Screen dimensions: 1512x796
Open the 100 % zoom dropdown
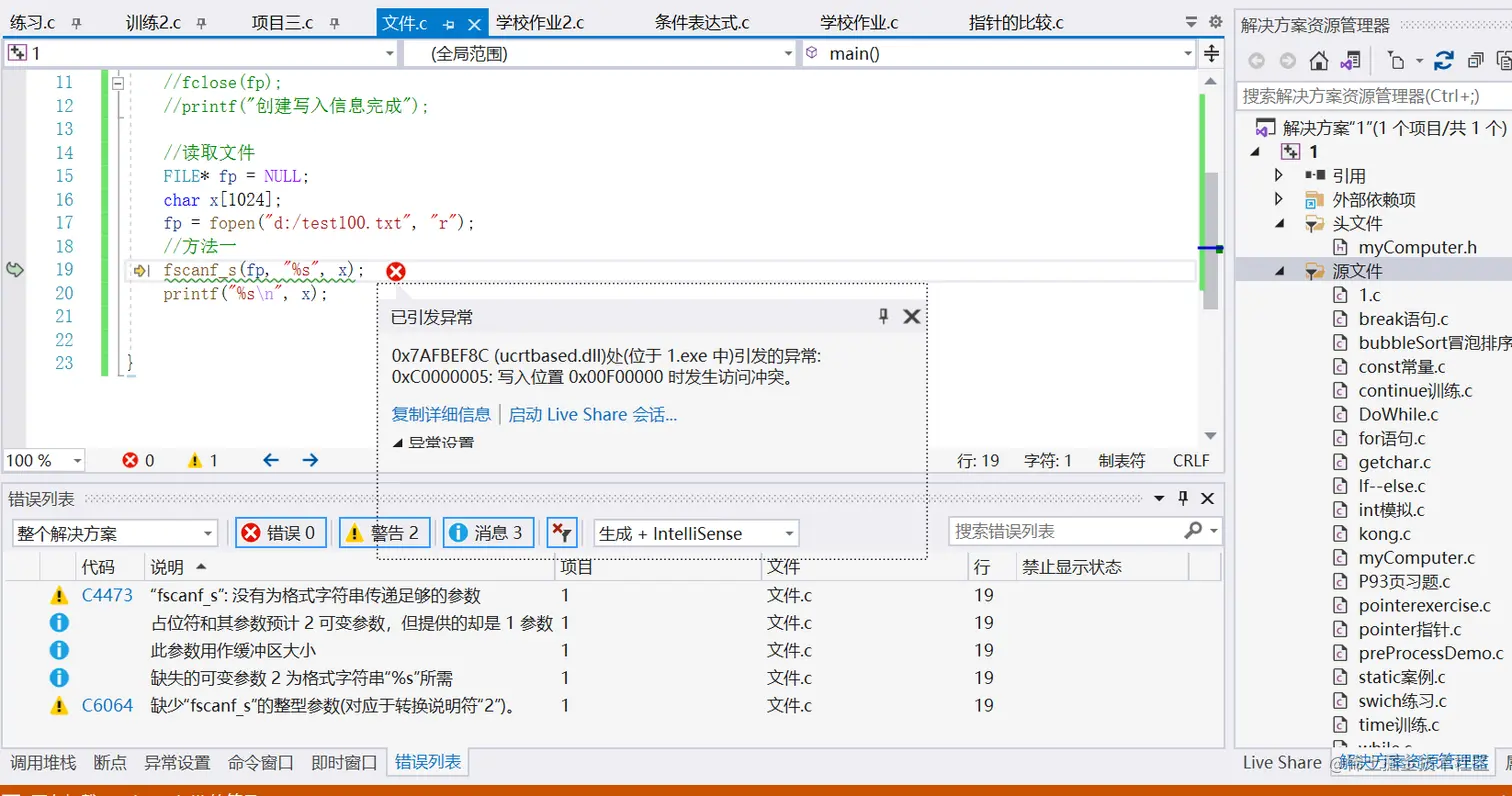coord(45,460)
